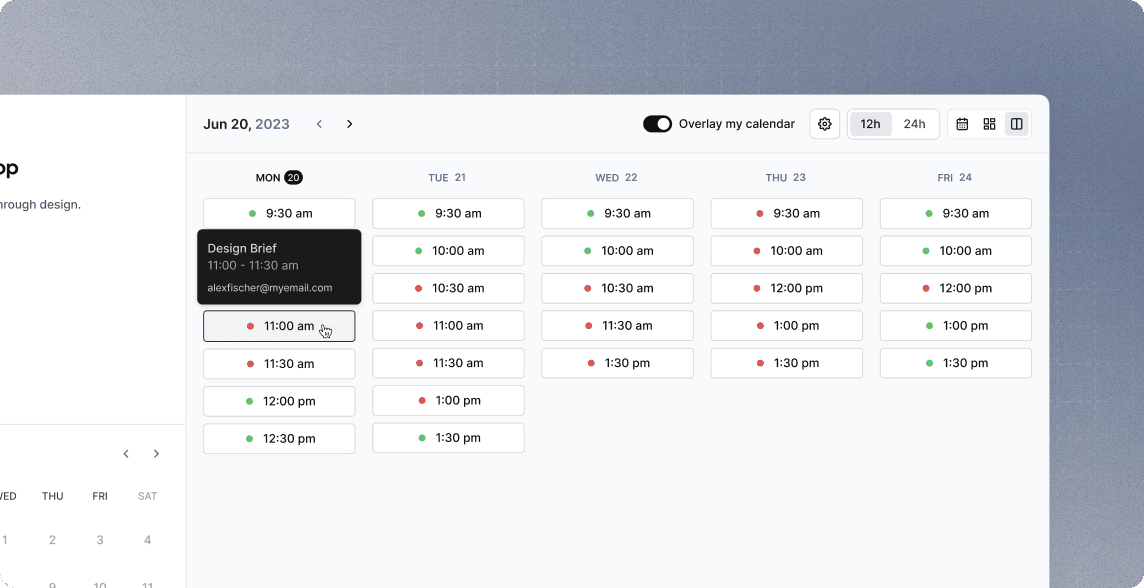Click Friday 1:30 pm slot
This screenshot has height=588, width=1144.
click(956, 363)
